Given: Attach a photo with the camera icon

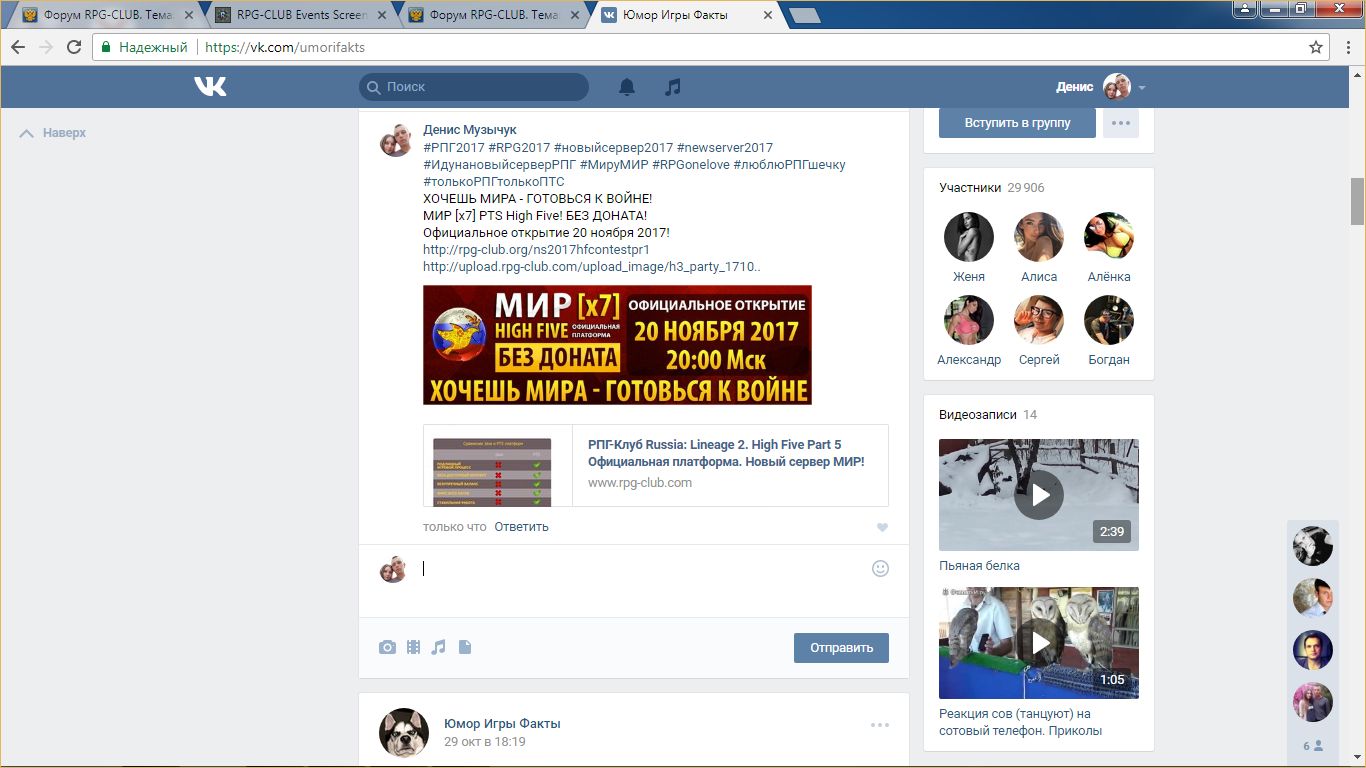Looking at the screenshot, I should point(387,647).
